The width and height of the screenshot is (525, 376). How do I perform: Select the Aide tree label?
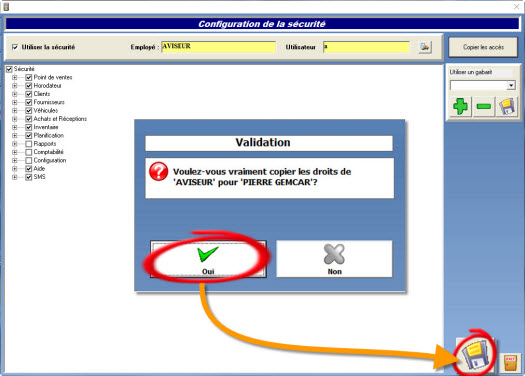tap(39, 169)
